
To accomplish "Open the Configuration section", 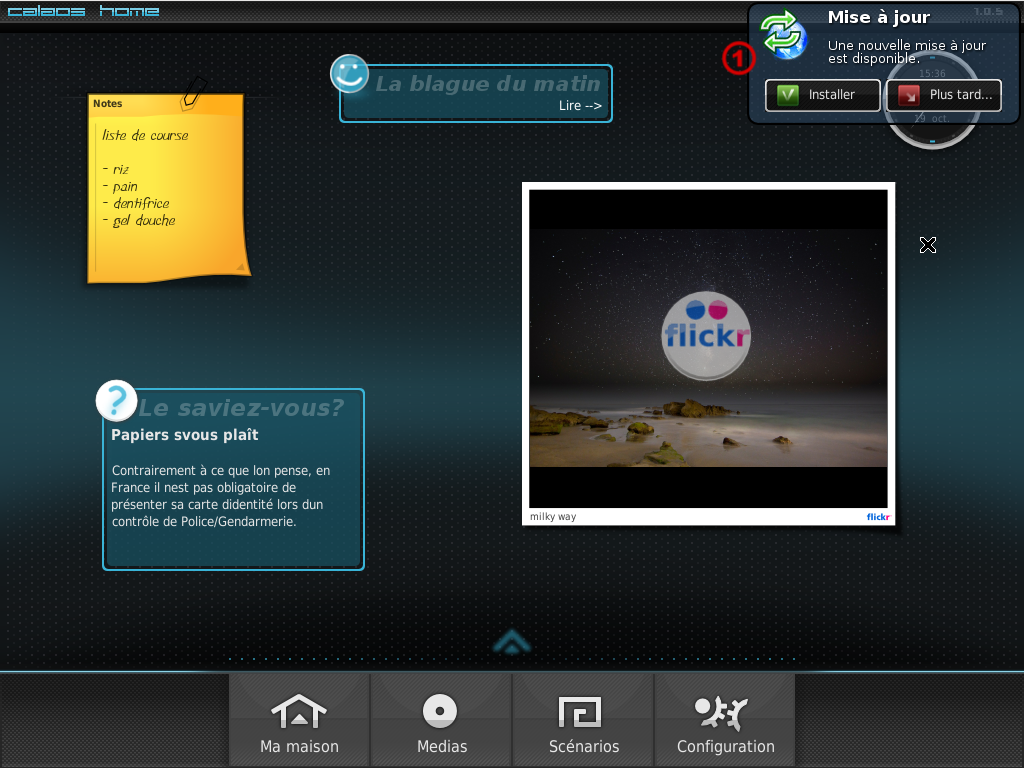I will 725,721.
